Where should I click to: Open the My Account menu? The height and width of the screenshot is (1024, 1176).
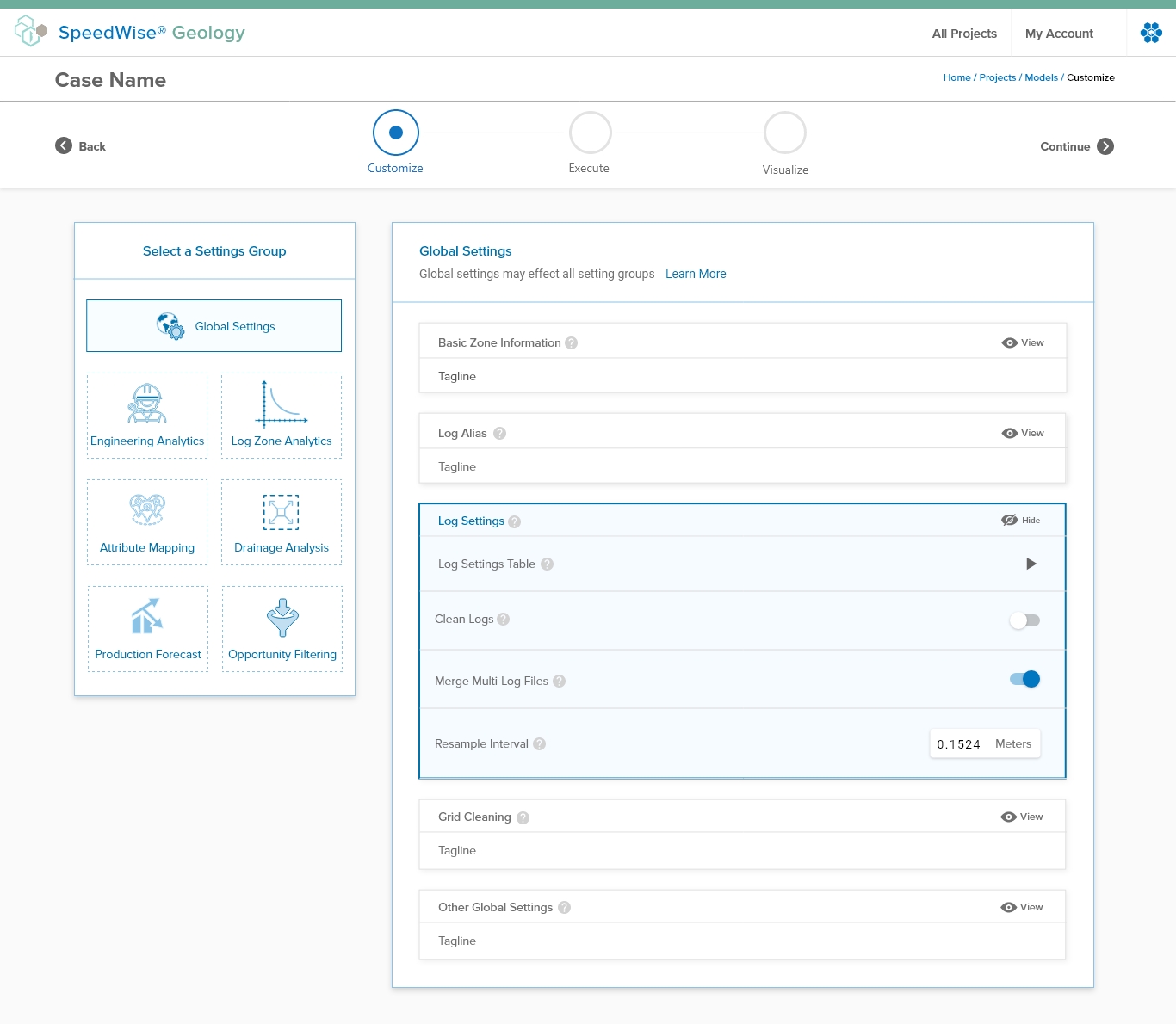tap(1059, 34)
